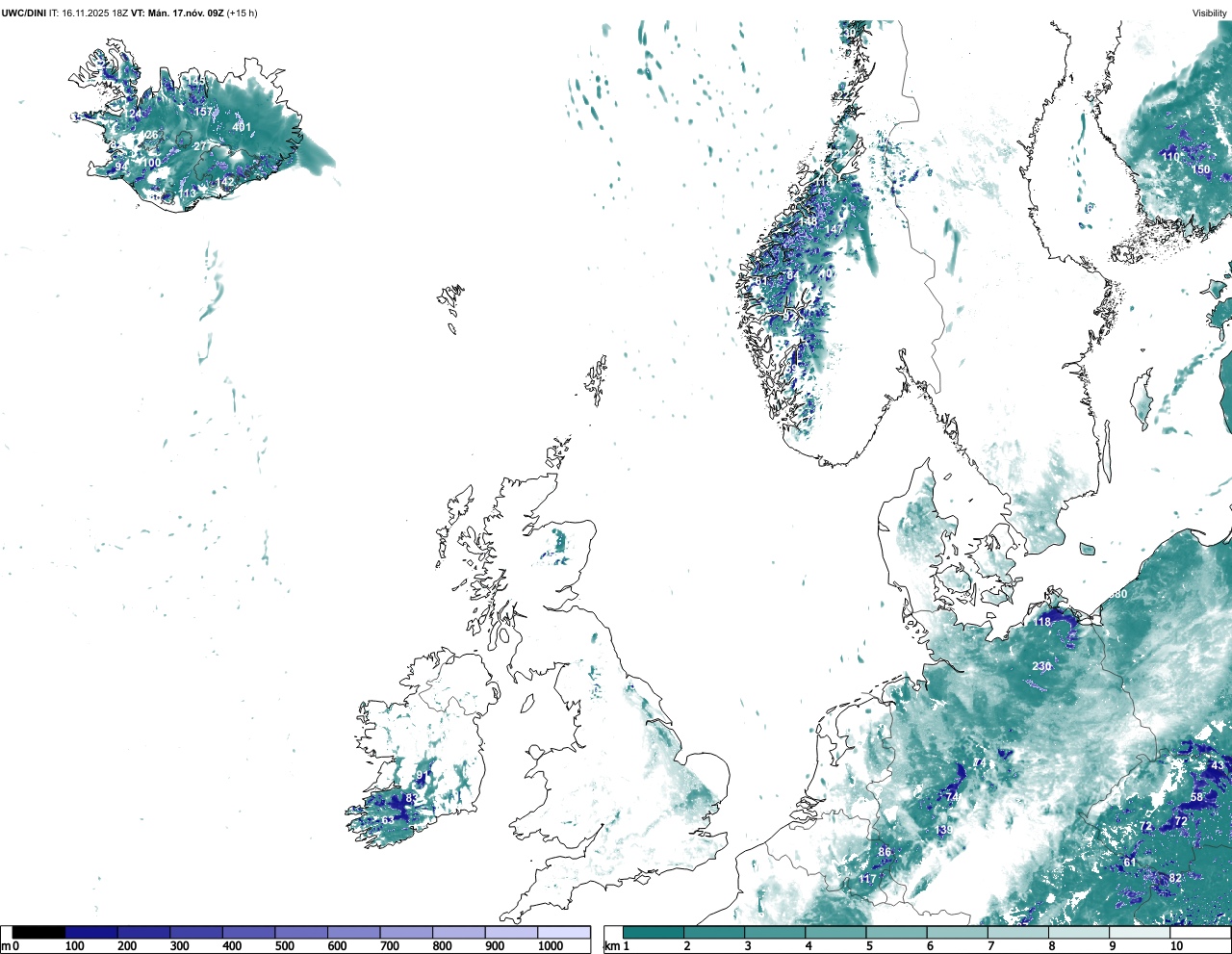Select the '58' value in the southeast corner

pyautogui.click(x=1196, y=797)
